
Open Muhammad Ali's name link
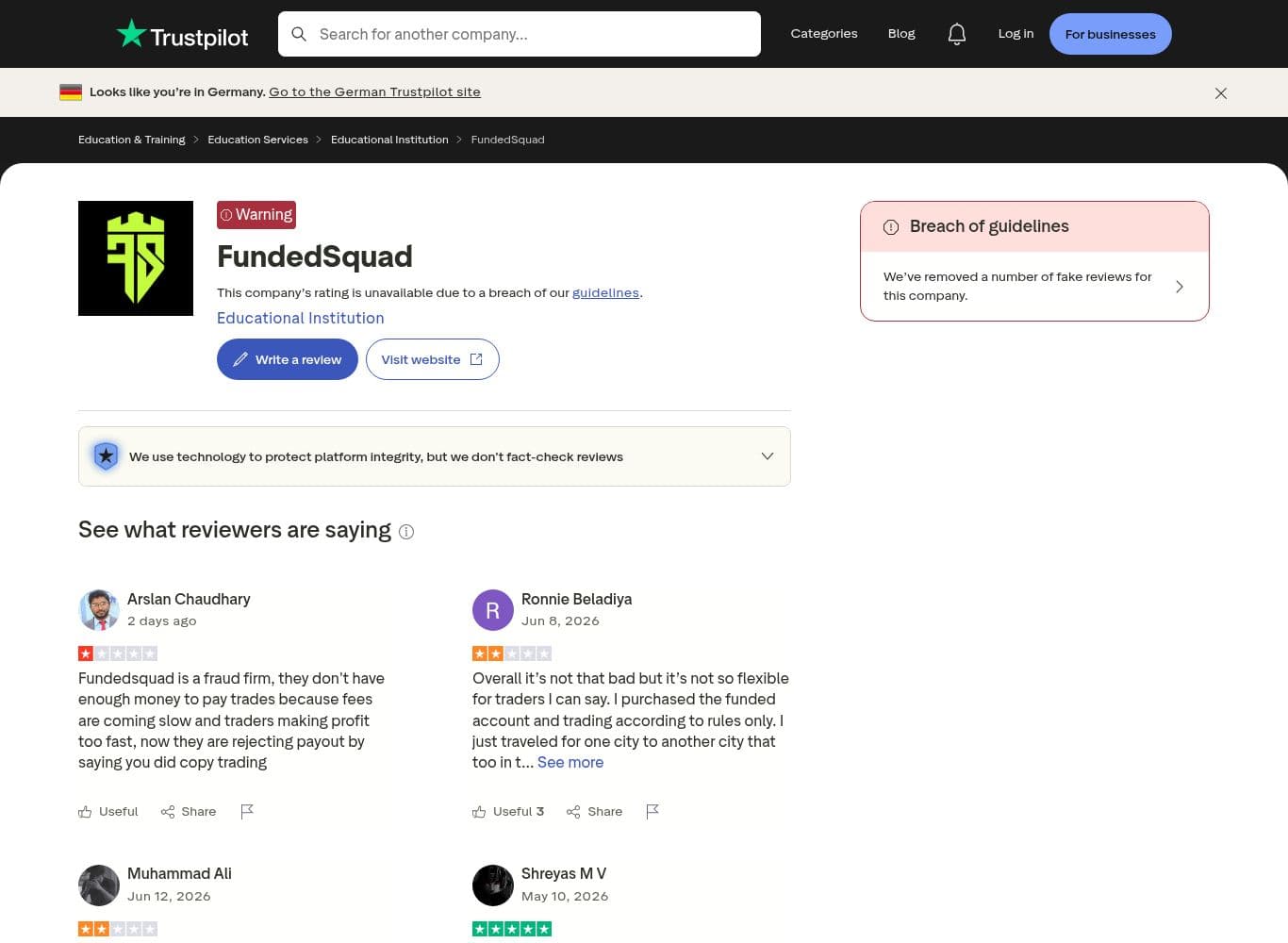click(x=179, y=874)
